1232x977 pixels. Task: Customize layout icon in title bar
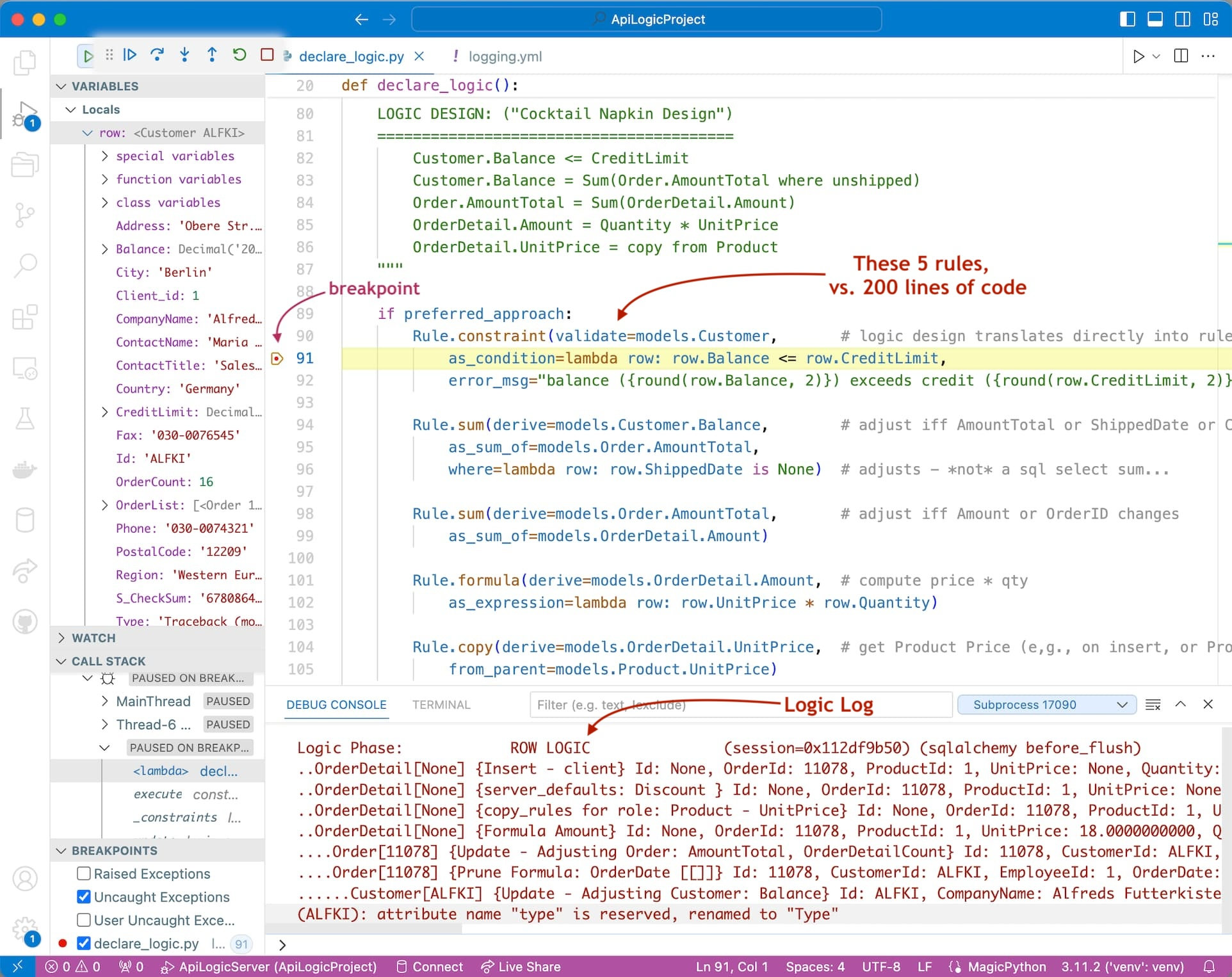[1211, 19]
